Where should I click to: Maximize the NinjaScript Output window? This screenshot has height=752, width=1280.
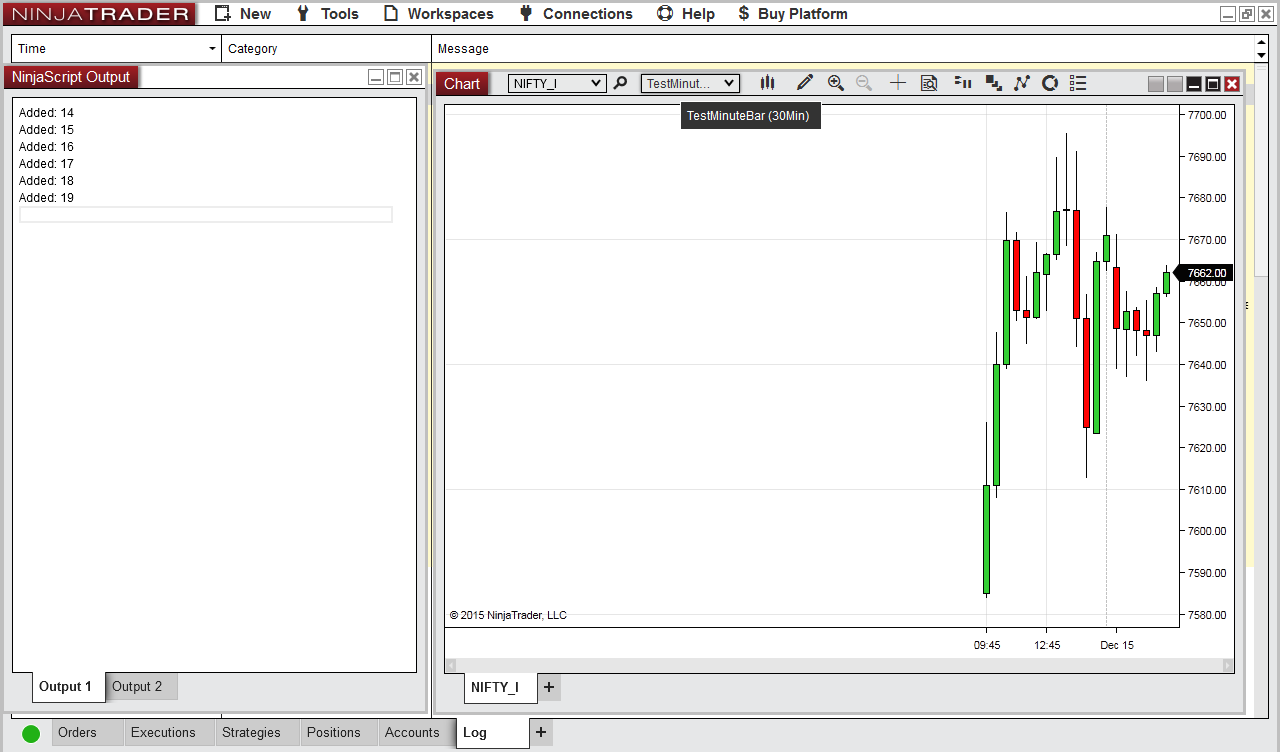pyautogui.click(x=395, y=77)
